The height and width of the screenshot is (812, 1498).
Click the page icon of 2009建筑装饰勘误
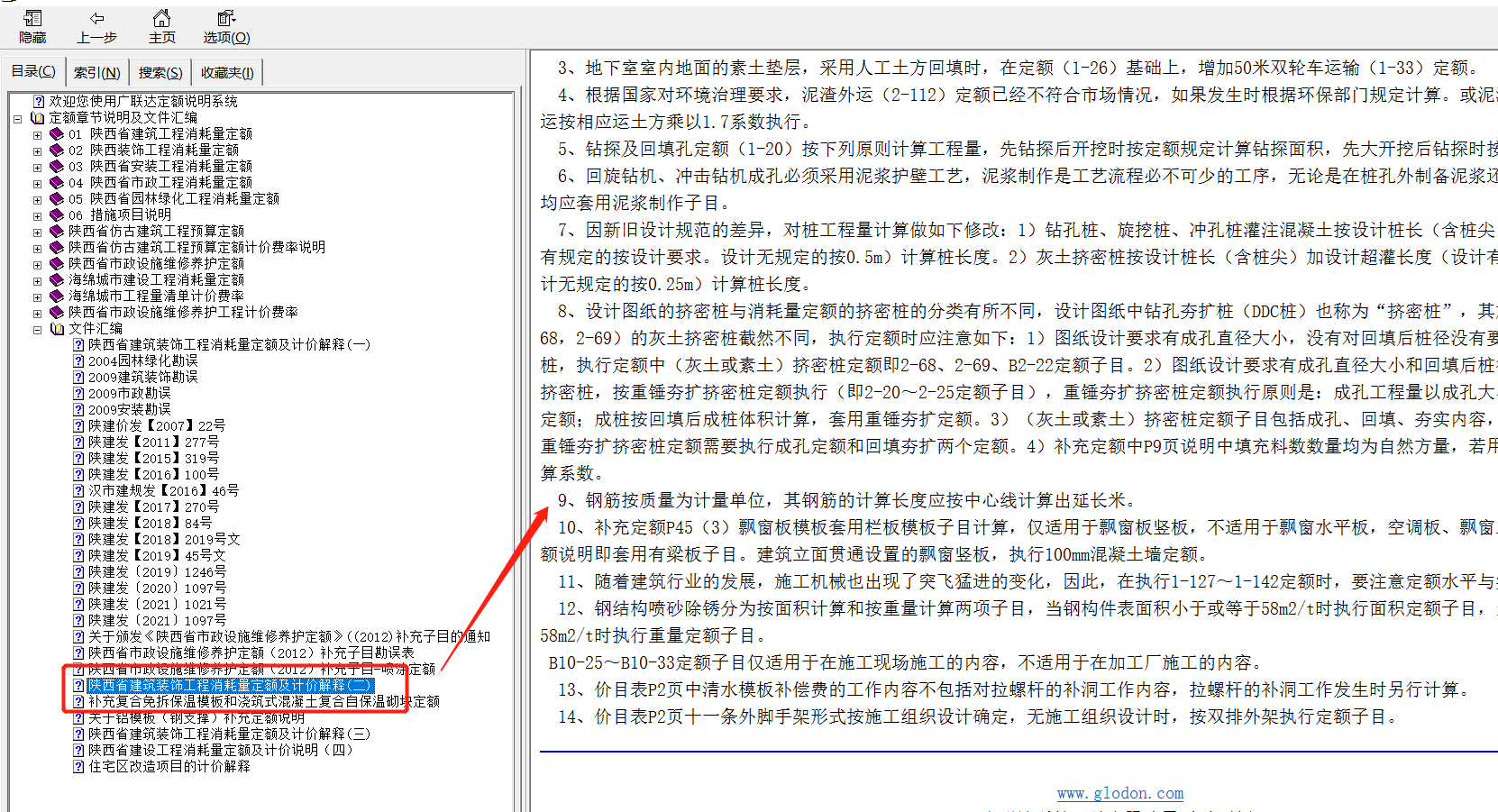(x=78, y=377)
